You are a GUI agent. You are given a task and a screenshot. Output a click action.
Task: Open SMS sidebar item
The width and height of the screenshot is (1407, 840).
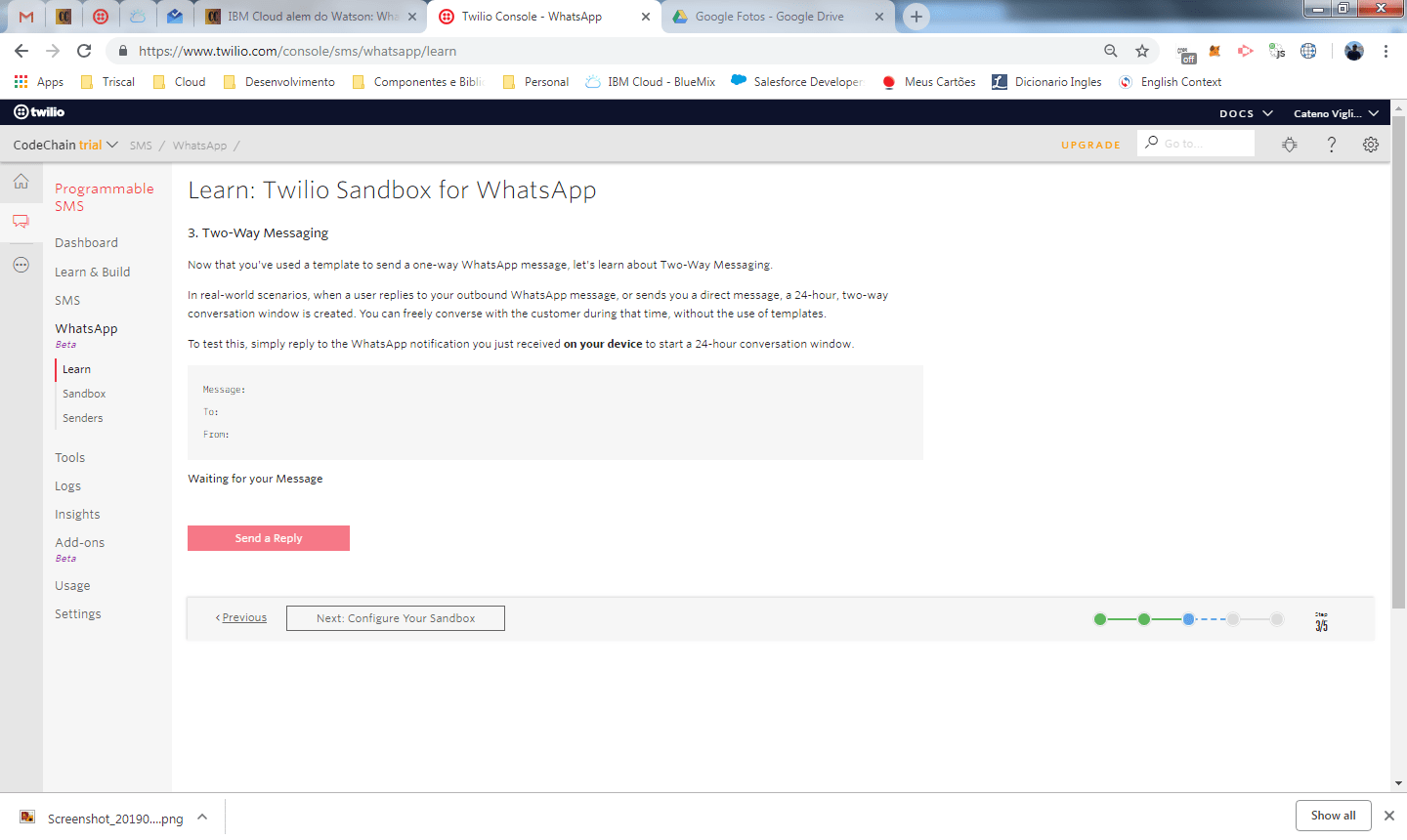point(67,300)
